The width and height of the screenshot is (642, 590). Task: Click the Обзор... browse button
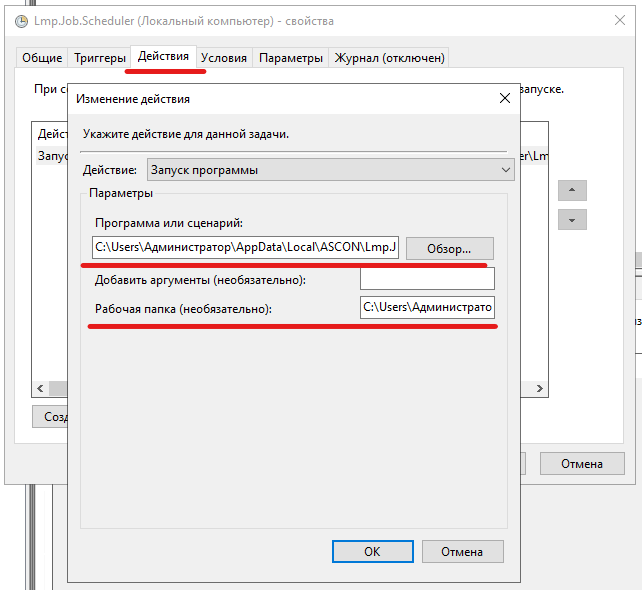click(x=450, y=249)
